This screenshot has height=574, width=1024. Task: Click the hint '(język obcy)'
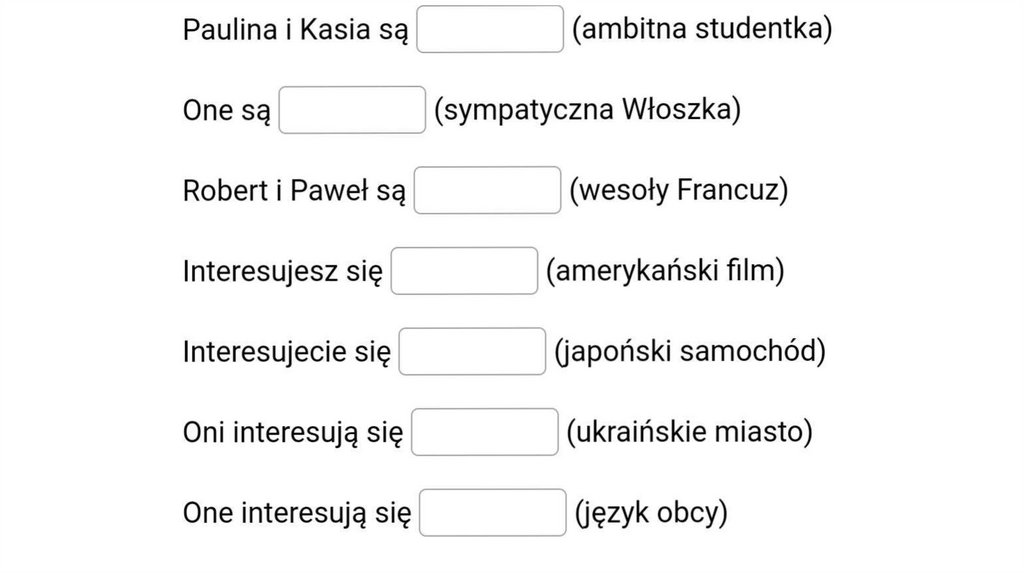pyautogui.click(x=651, y=514)
